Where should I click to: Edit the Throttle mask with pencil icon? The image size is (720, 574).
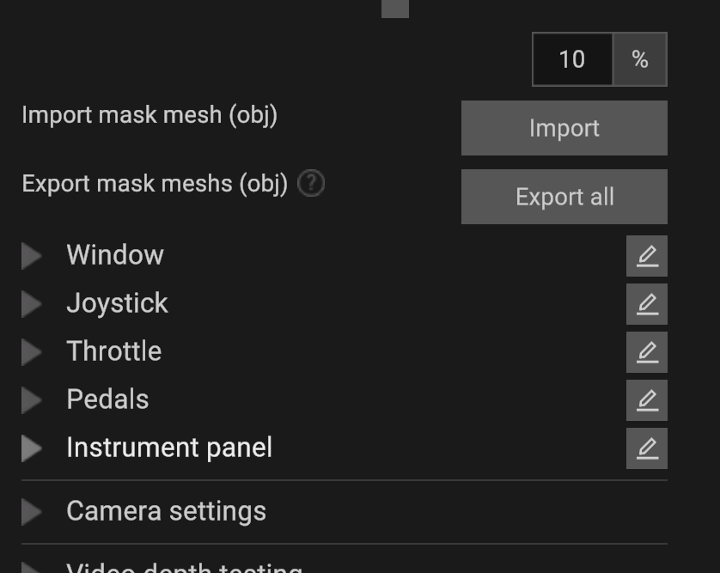click(x=647, y=352)
